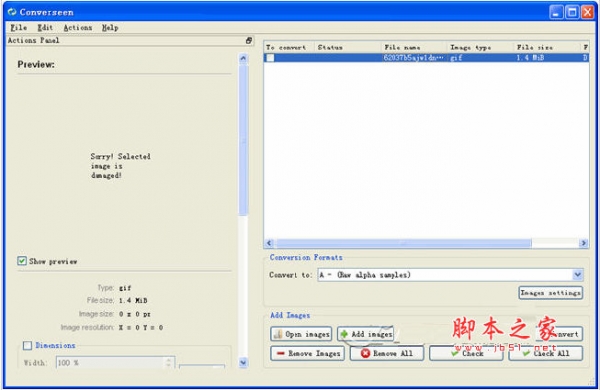Click the Converseen app icon in title bar
This screenshot has height=390, width=600.
click(12, 12)
